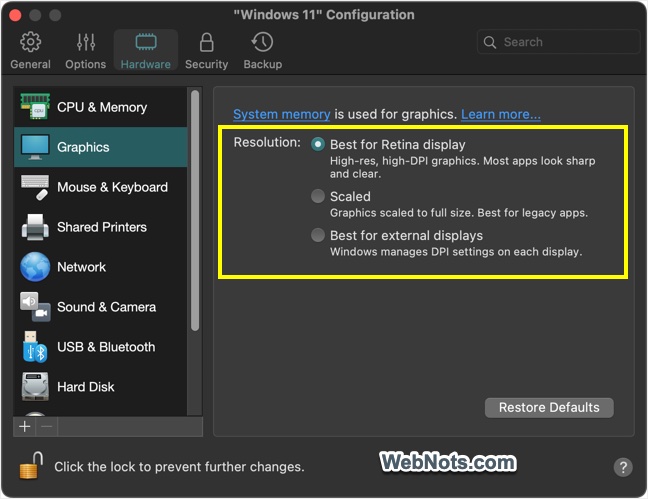Open the Backup clock icon
This screenshot has width=648, height=499.
point(262,42)
